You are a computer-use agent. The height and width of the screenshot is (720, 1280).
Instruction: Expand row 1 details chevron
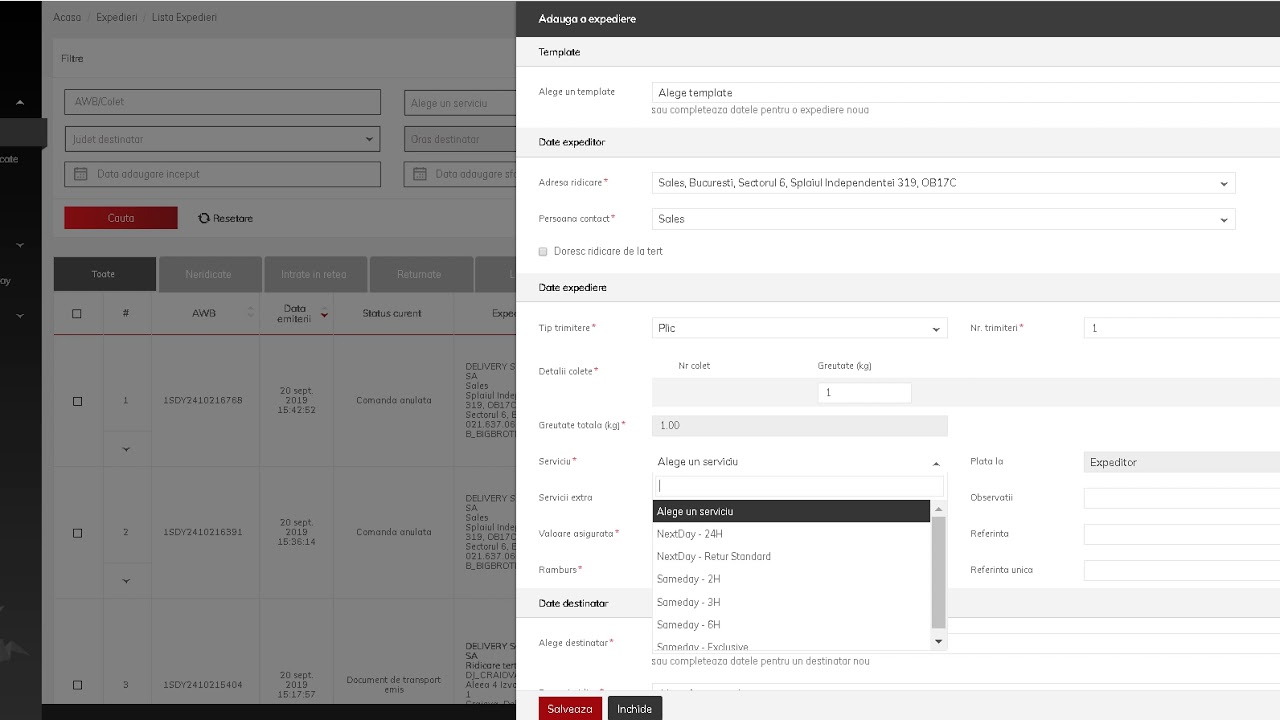pyautogui.click(x=126, y=449)
